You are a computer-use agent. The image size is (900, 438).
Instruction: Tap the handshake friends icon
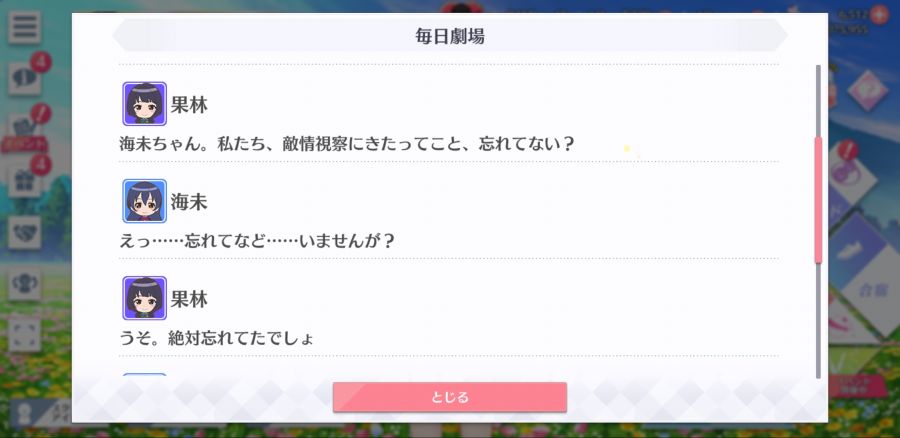click(25, 232)
